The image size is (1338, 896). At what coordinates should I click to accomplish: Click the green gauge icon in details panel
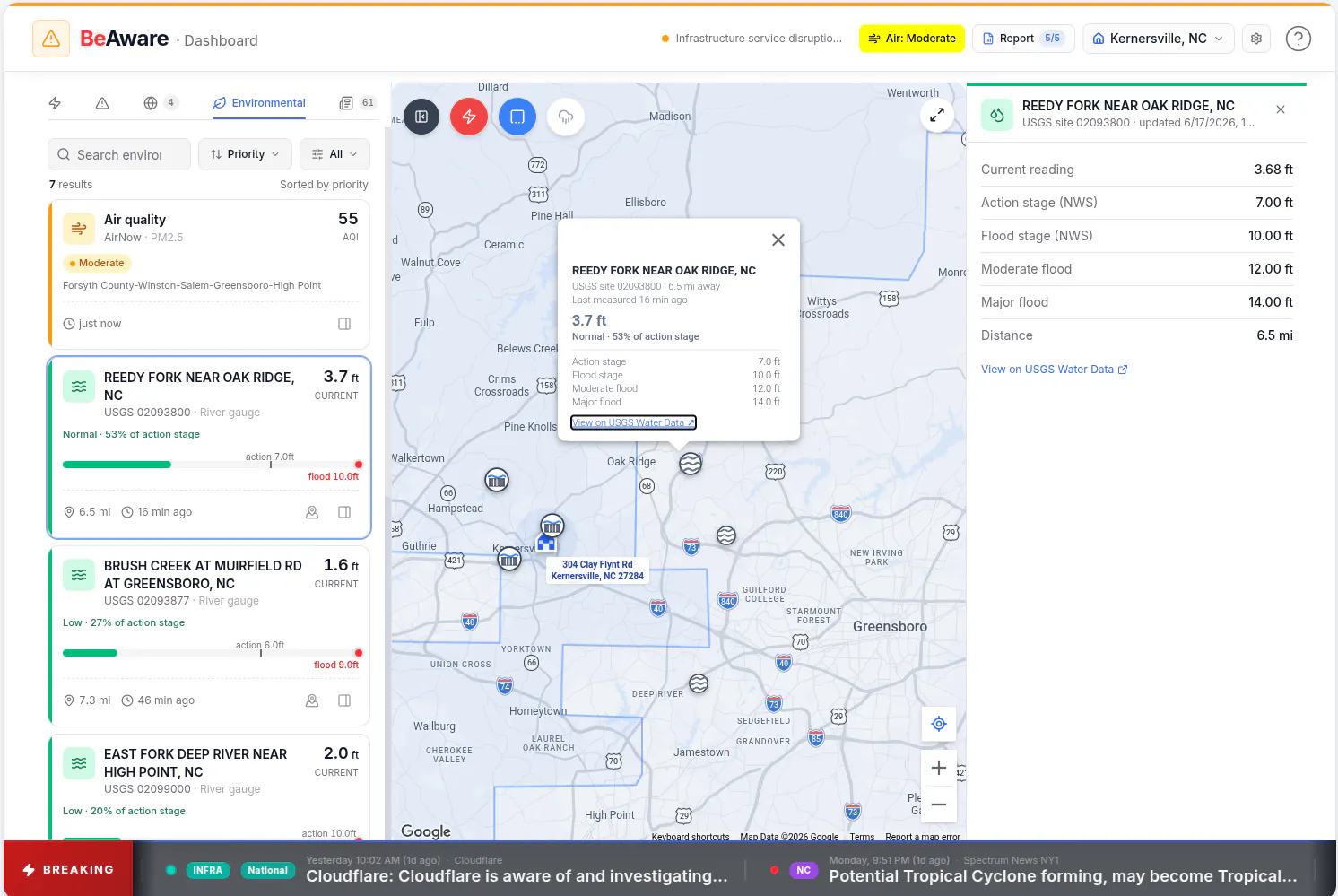pos(997,115)
